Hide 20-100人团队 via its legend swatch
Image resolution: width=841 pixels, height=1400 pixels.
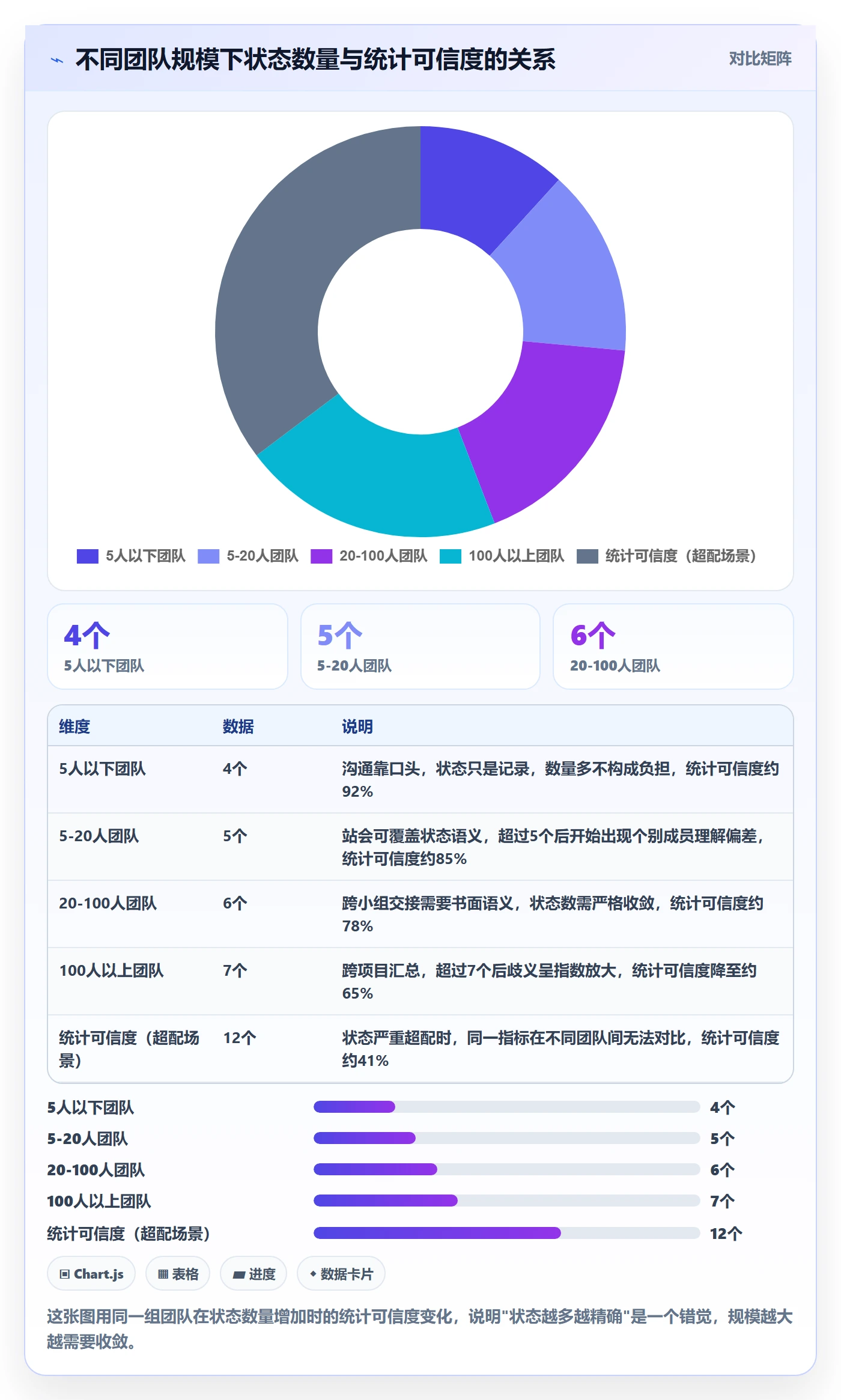point(321,556)
